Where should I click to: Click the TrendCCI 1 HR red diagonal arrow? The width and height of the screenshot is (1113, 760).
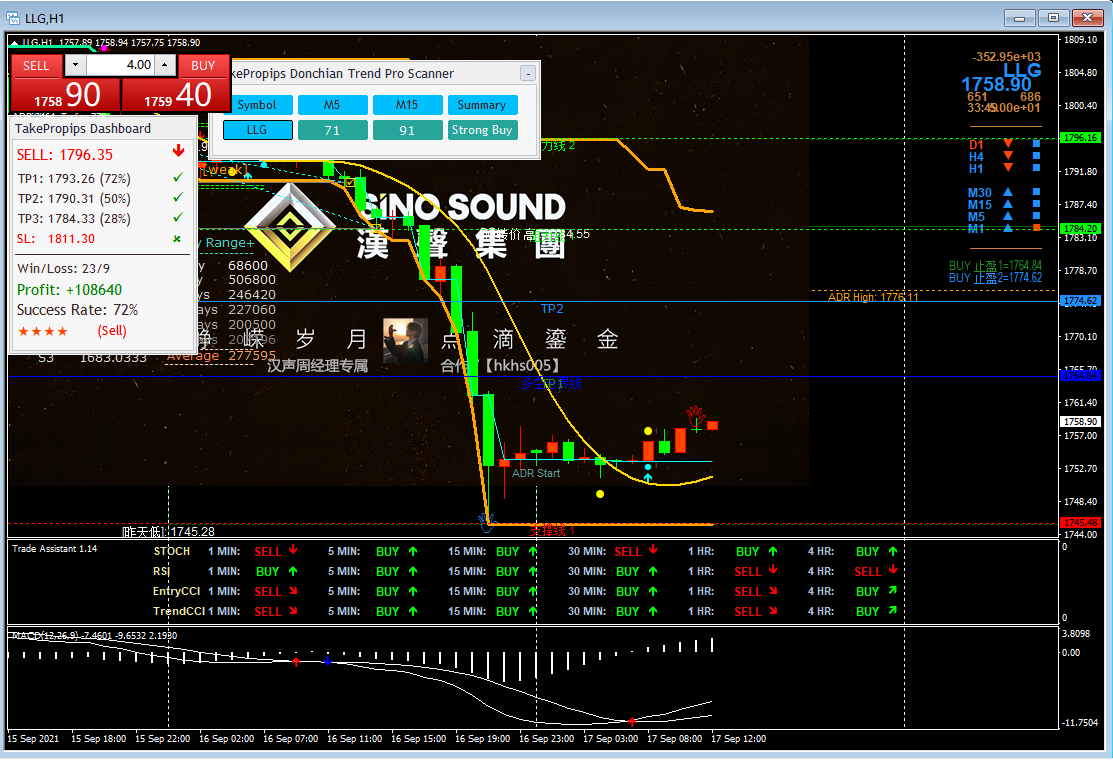pyautogui.click(x=773, y=610)
